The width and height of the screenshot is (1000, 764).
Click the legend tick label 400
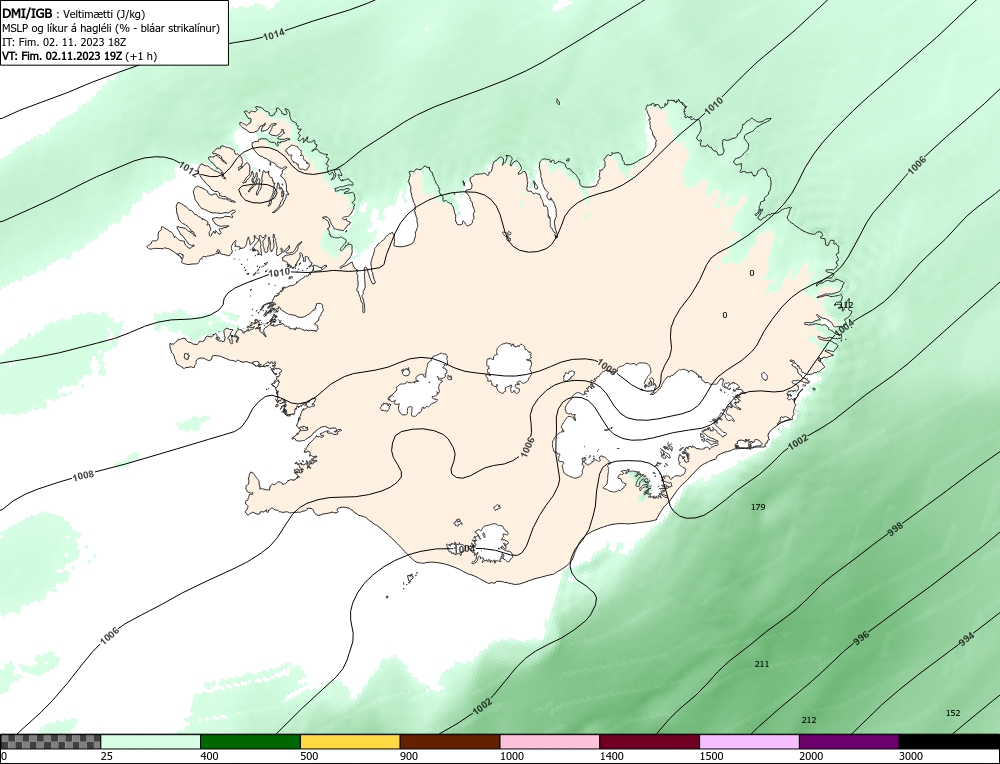209,756
